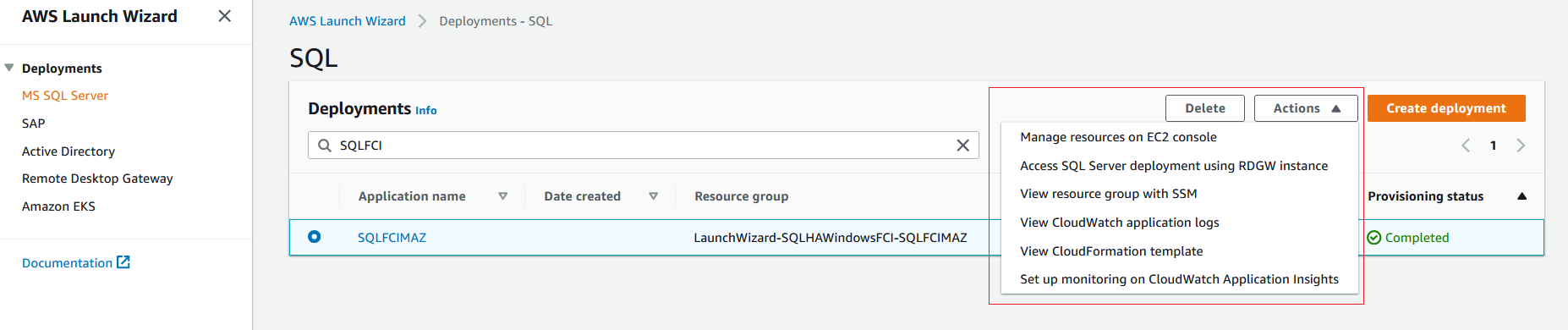Go to Active Directory deployments
The width and height of the screenshot is (1568, 330).
(69, 151)
